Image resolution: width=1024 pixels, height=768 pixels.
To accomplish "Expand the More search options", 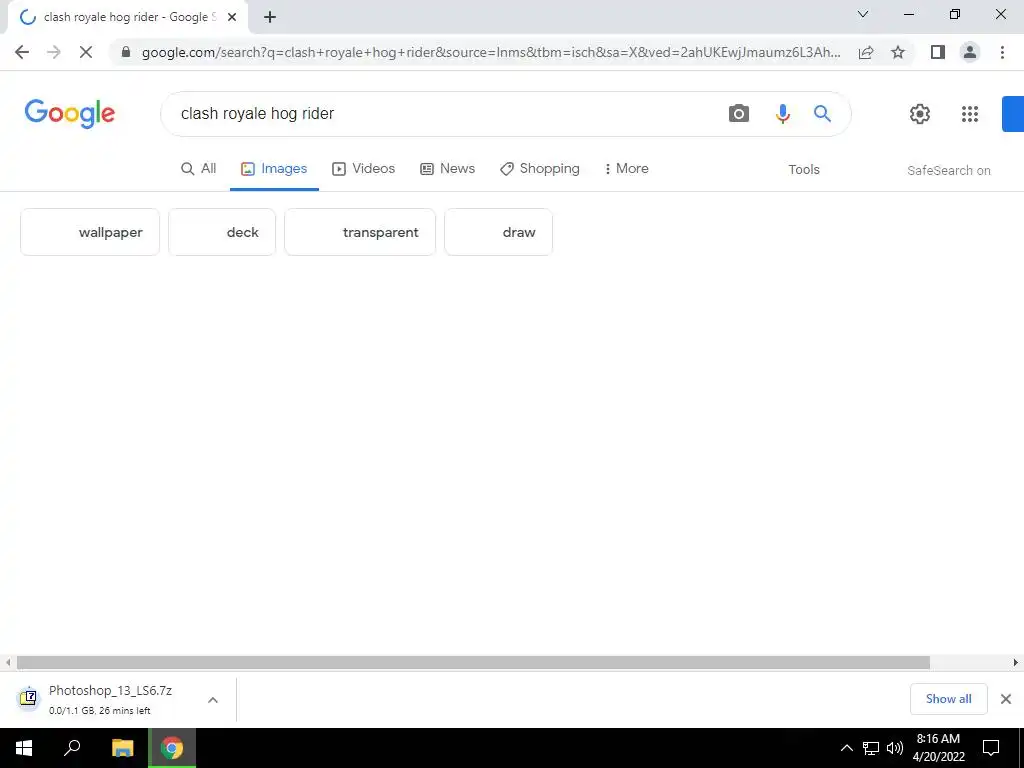I will click(626, 168).
